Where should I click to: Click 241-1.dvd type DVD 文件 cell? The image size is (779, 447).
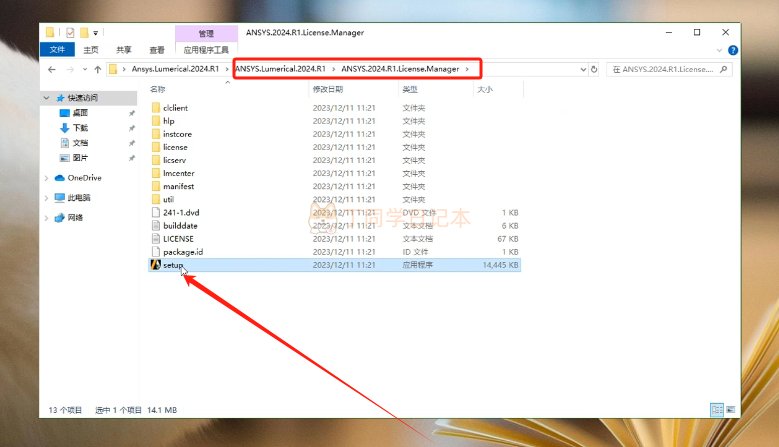[419, 213]
